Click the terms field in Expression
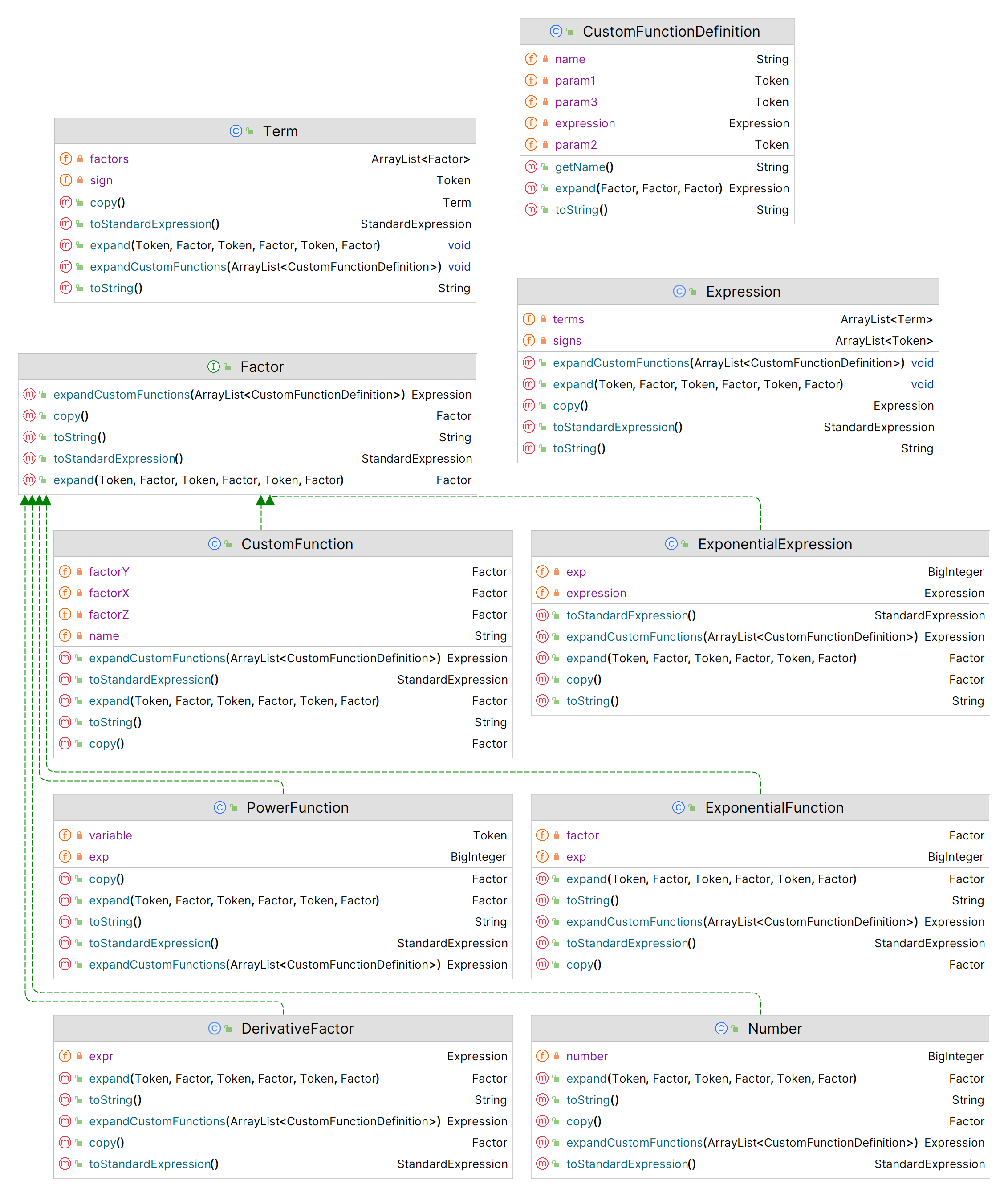 tap(568, 320)
